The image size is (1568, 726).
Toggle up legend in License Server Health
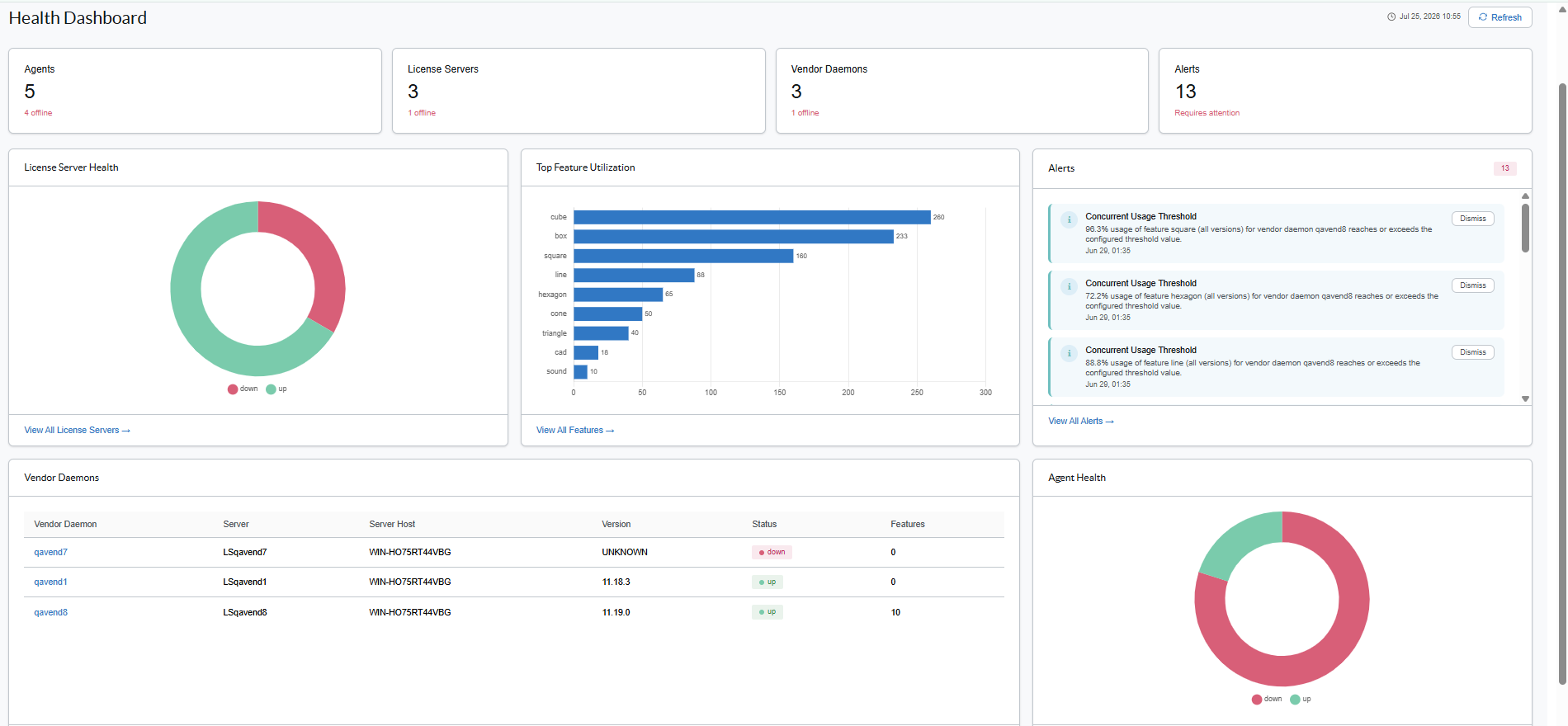[x=276, y=389]
